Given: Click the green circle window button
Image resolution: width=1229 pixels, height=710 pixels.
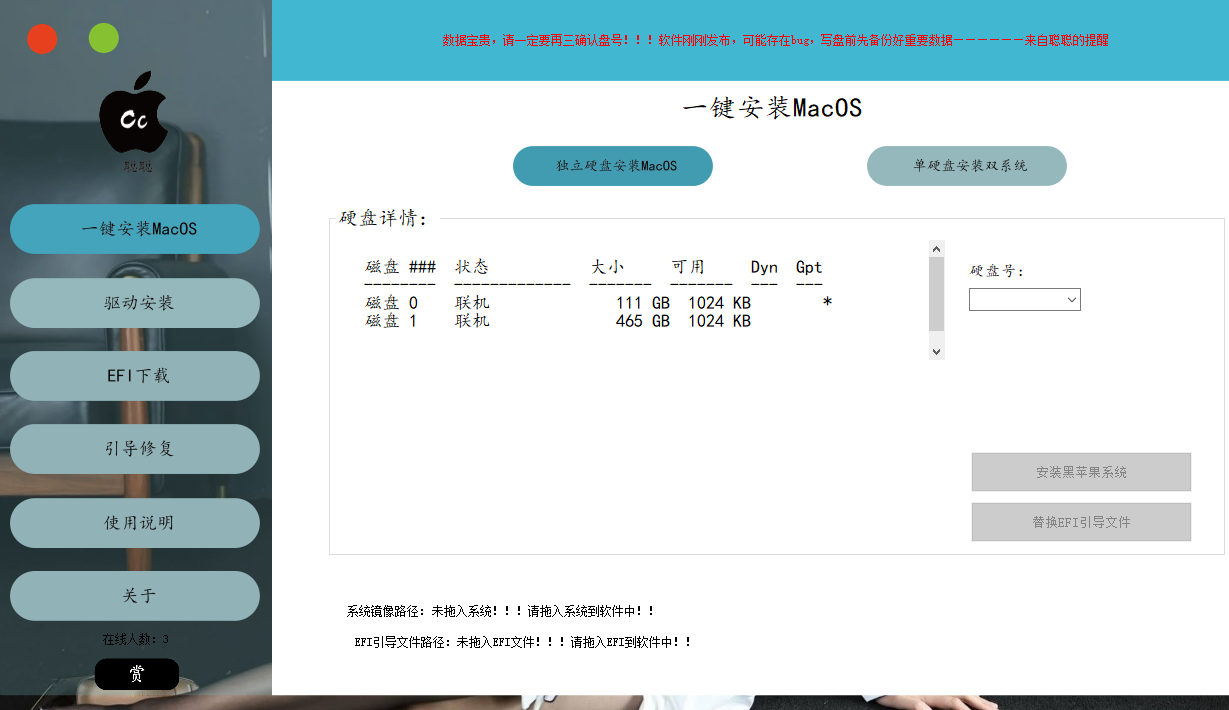Looking at the screenshot, I should 104,39.
